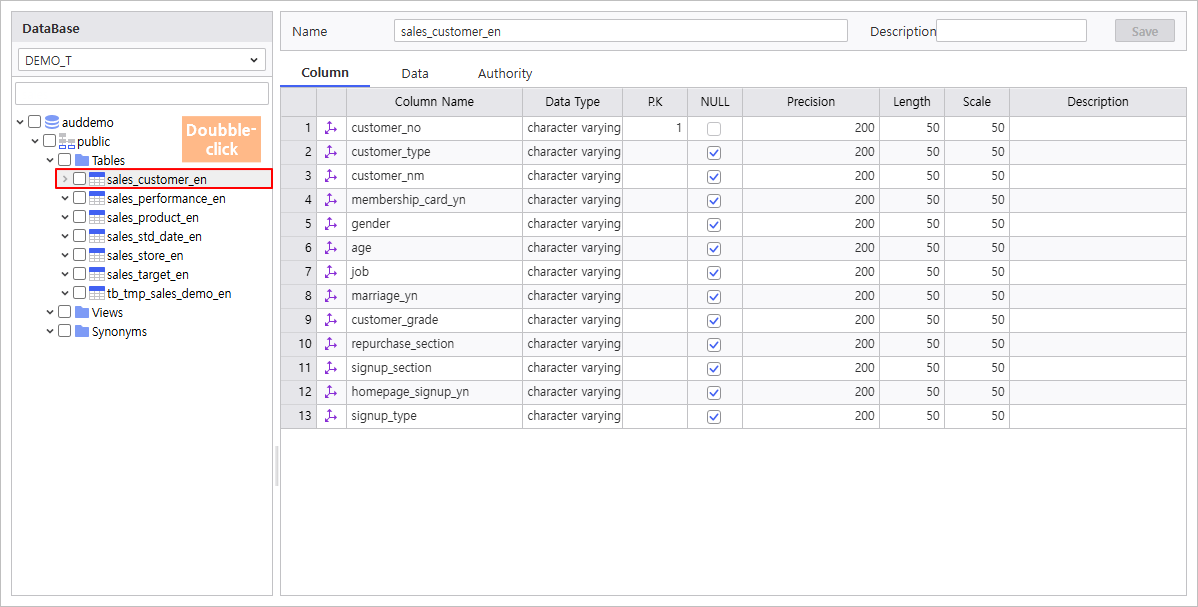Check the sales_store_en tree checkbox
This screenshot has height=607, width=1198.
pyautogui.click(x=79, y=255)
